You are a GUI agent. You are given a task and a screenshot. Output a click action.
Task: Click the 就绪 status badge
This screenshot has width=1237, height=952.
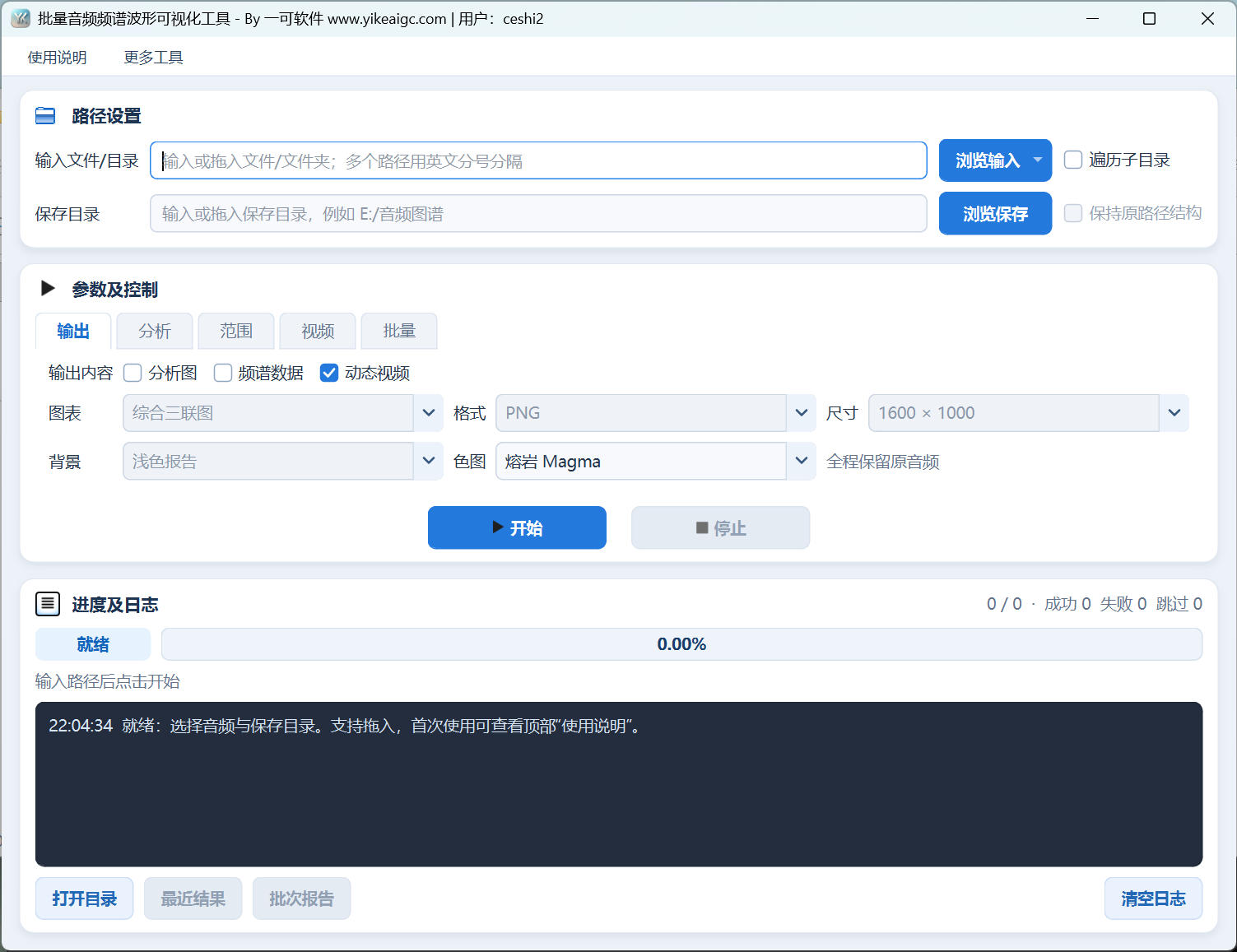click(93, 644)
